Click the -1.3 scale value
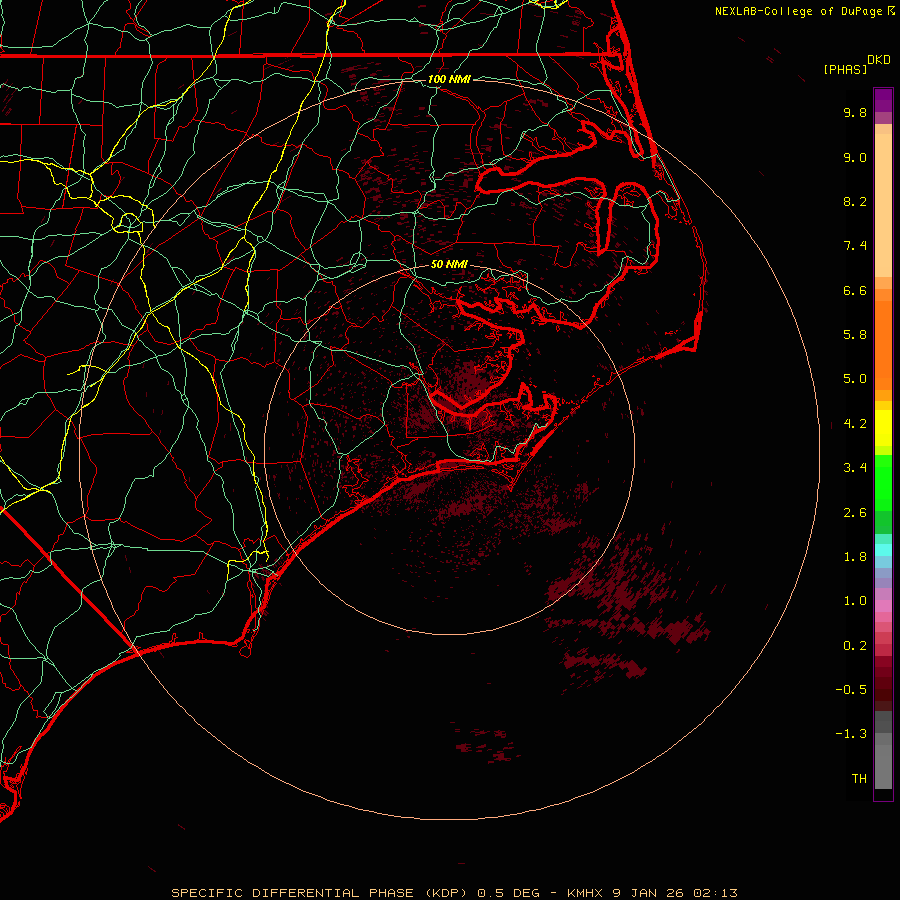 (x=851, y=734)
